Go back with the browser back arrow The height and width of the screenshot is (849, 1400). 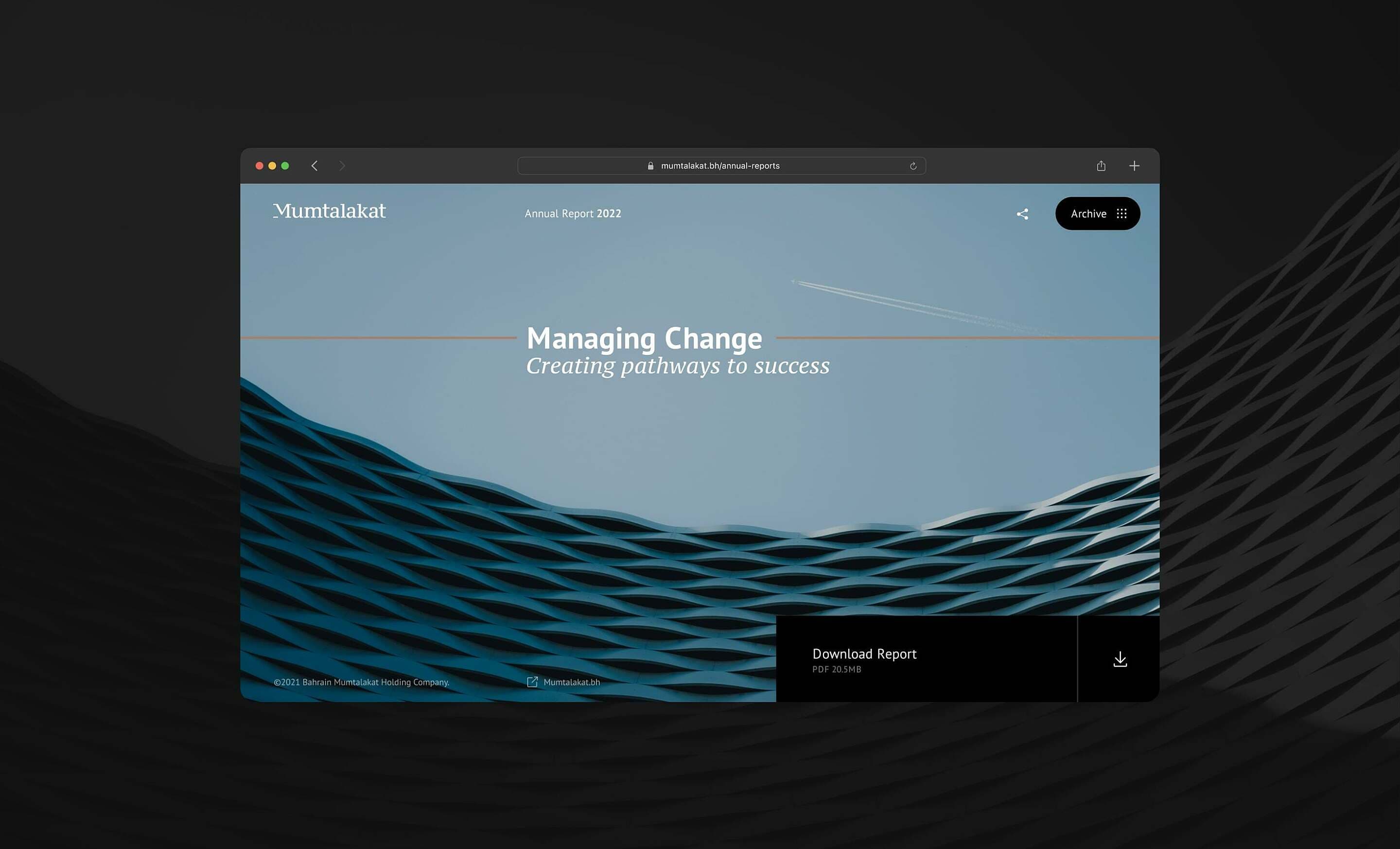point(314,165)
